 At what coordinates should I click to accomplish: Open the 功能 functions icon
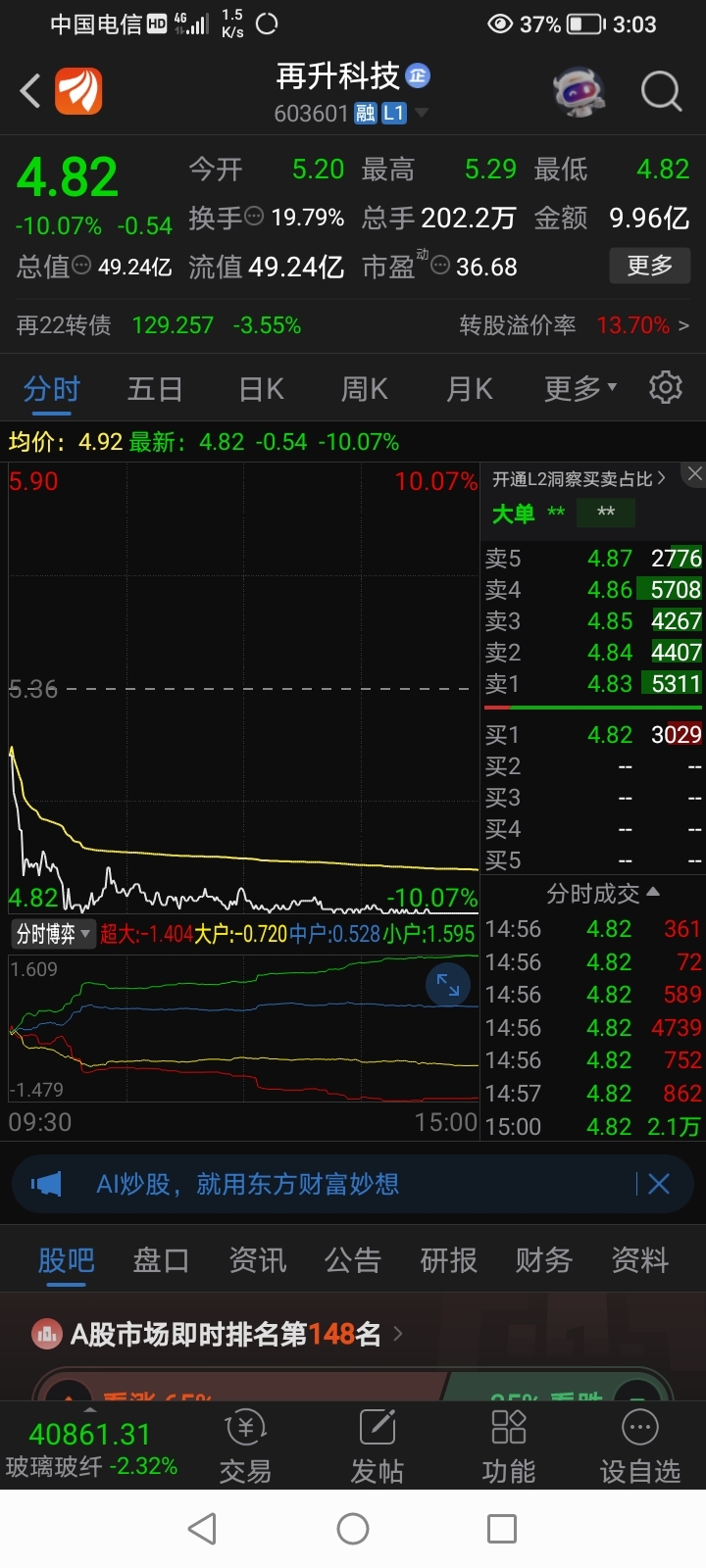coord(509,1446)
